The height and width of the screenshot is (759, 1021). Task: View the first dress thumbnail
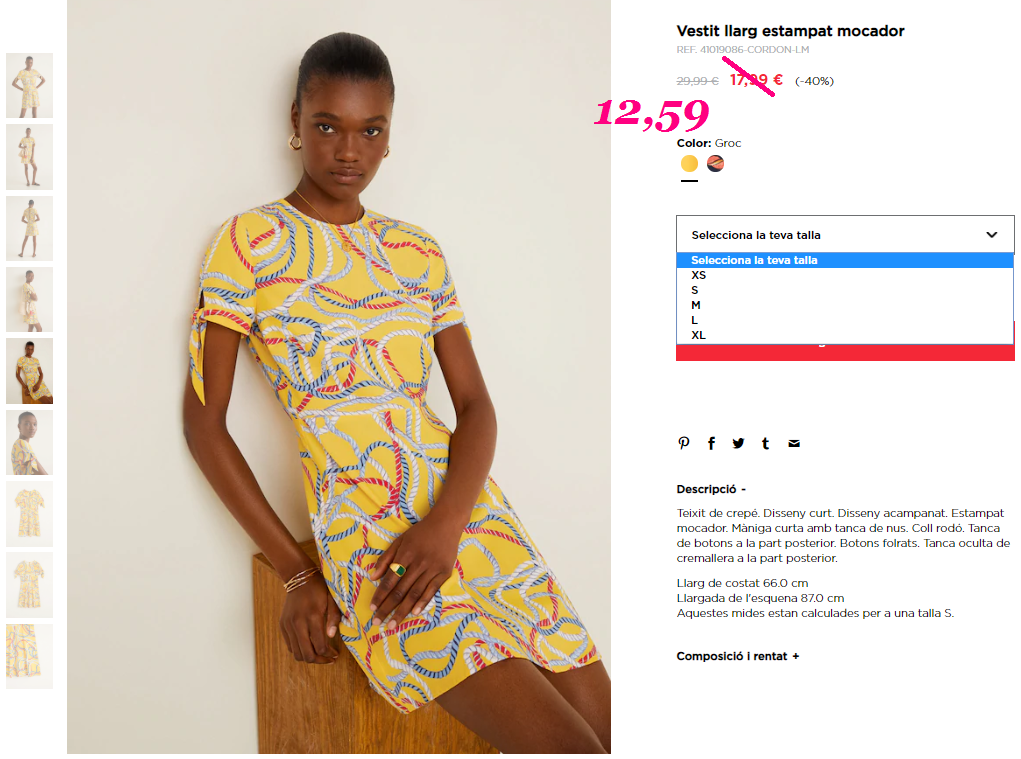29,85
